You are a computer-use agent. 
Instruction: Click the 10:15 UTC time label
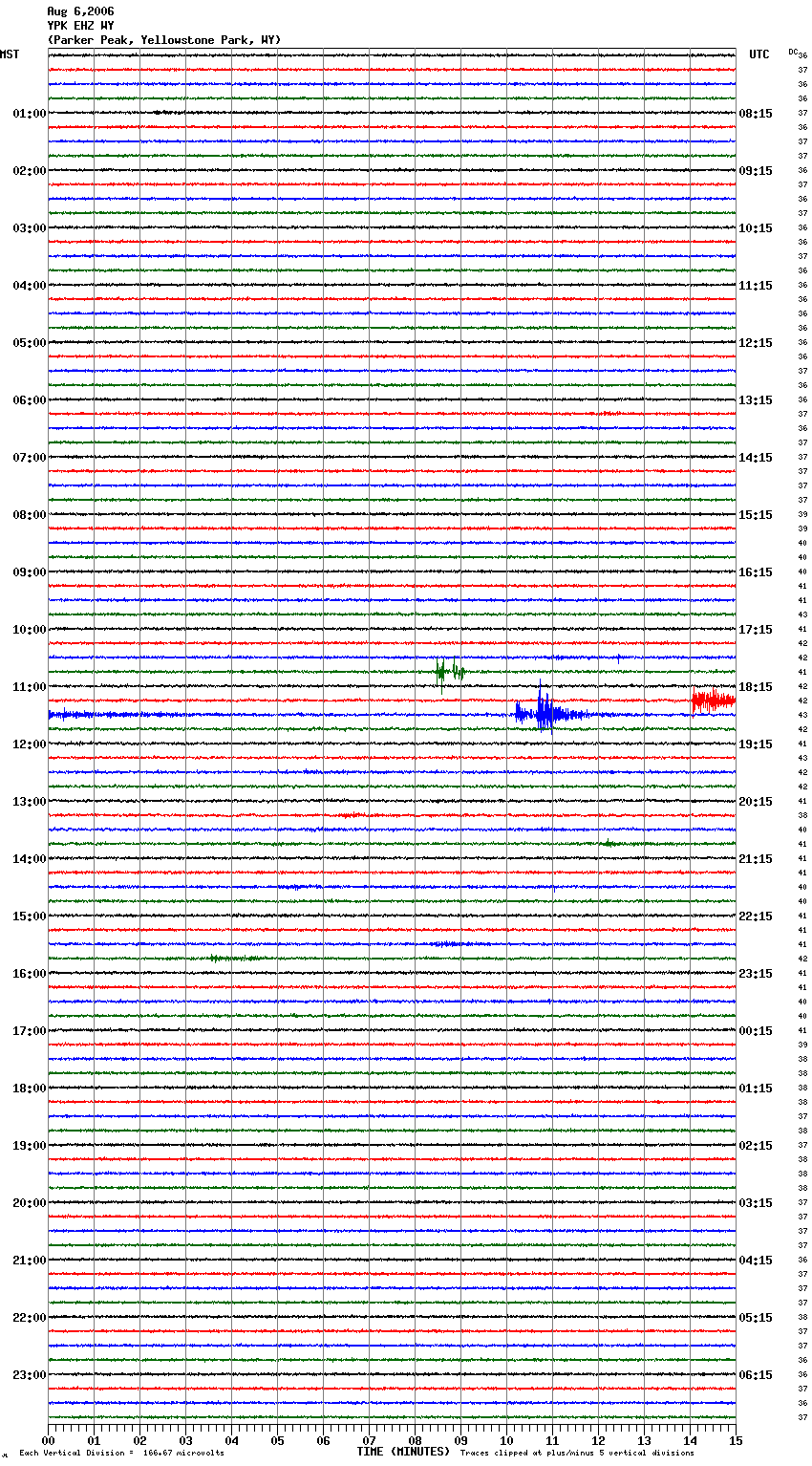(x=756, y=228)
